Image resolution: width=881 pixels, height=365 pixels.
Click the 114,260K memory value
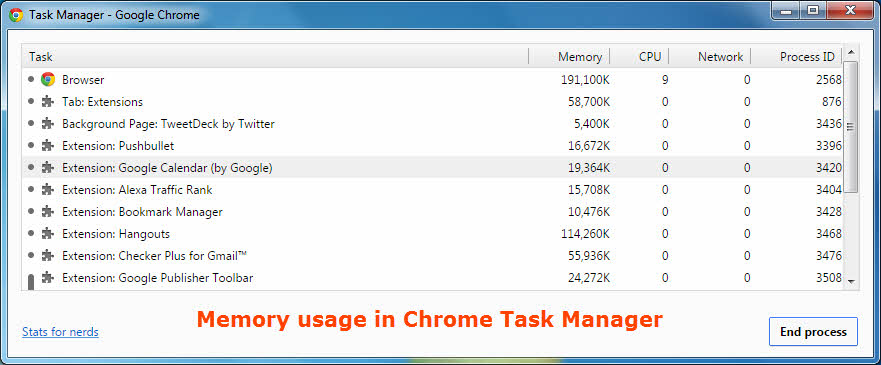tap(585, 234)
